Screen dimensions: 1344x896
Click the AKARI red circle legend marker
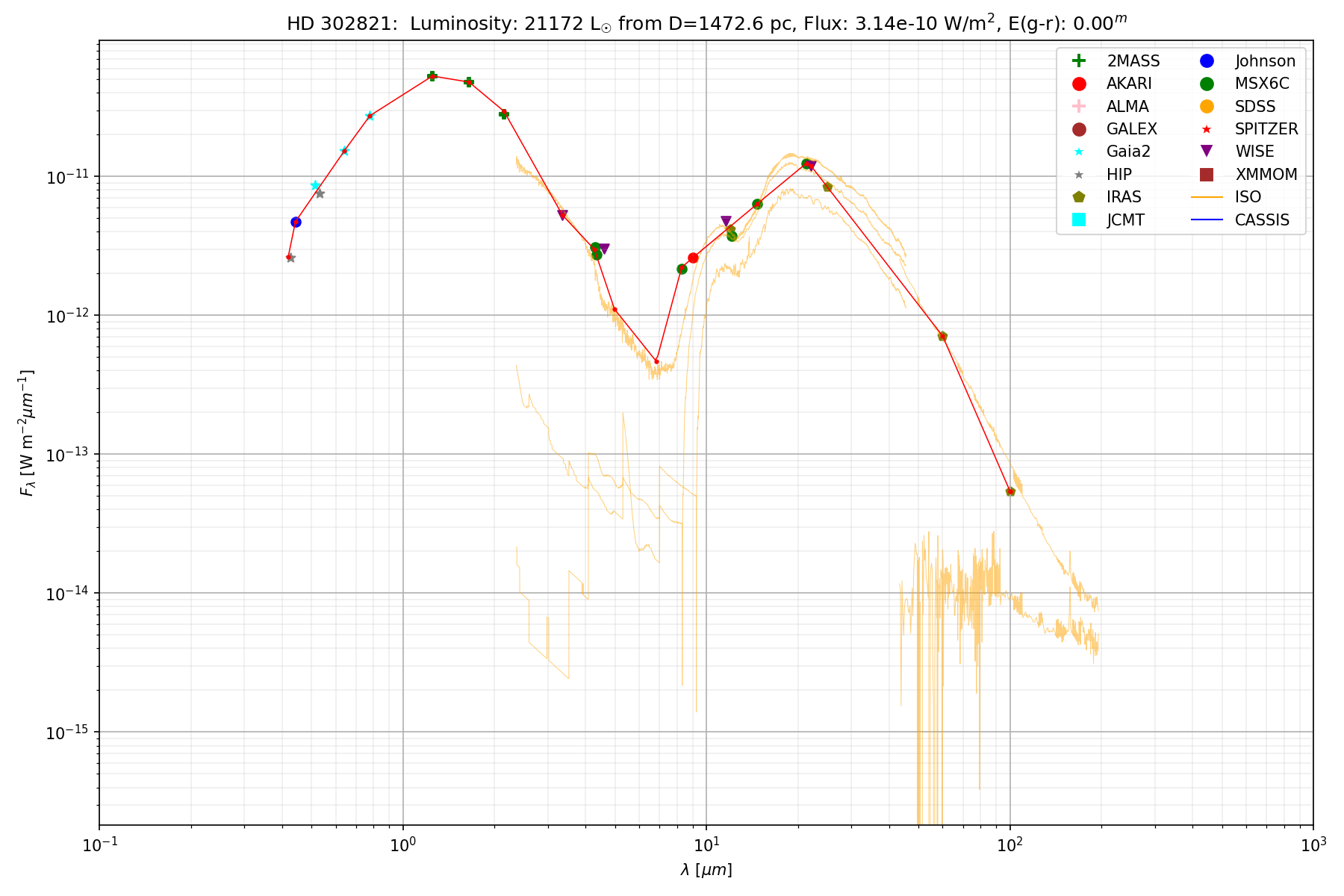[x=1078, y=84]
